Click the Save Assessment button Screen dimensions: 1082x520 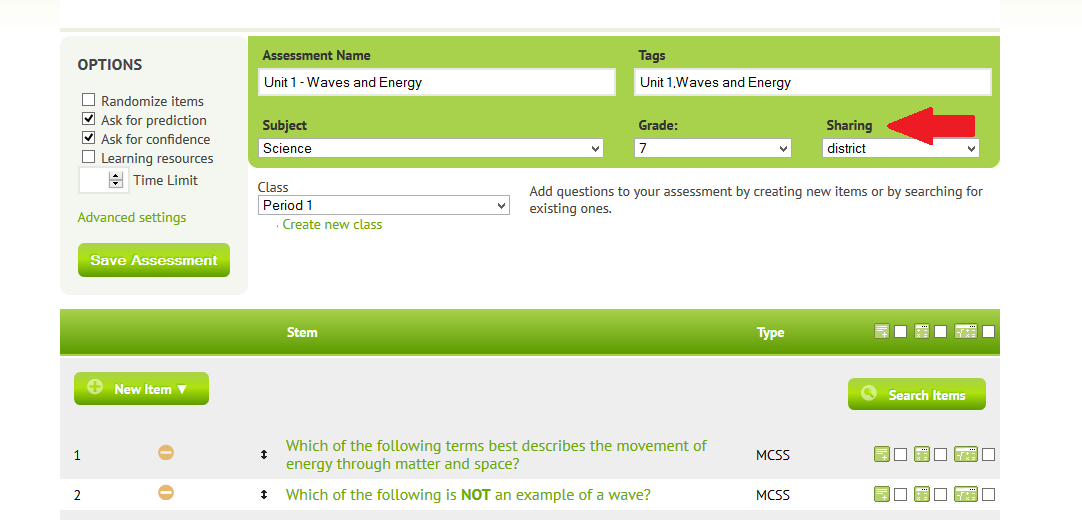click(154, 260)
